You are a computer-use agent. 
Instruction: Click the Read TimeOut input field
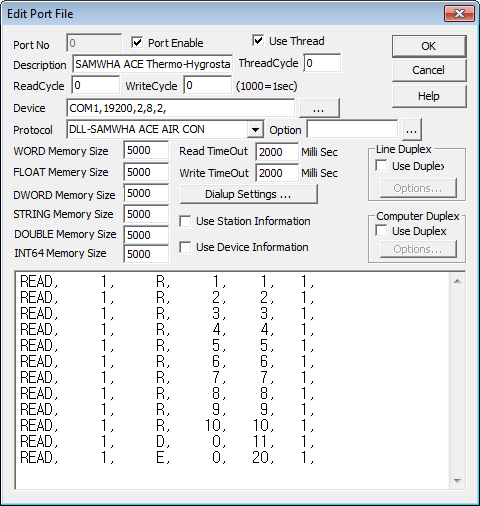pos(277,152)
